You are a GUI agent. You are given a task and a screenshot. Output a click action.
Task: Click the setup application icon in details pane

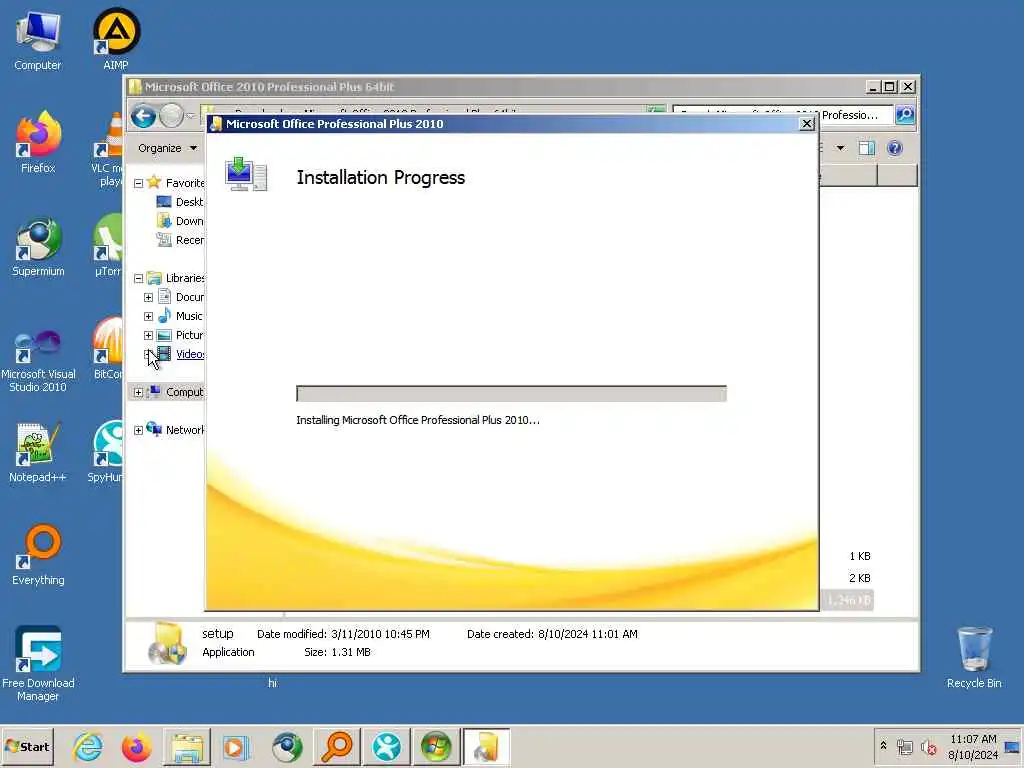(167, 643)
